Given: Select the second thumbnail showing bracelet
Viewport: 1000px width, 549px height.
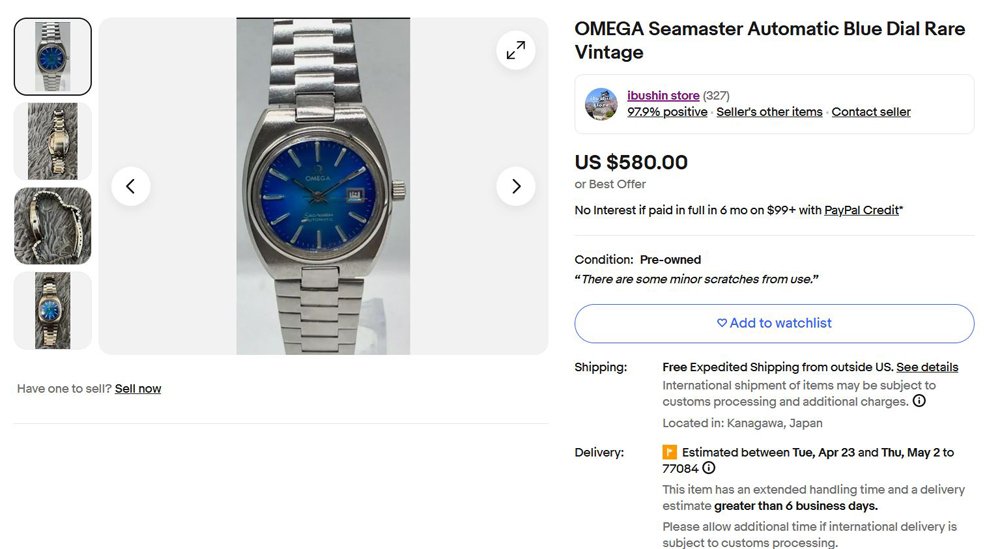Looking at the screenshot, I should (53, 141).
